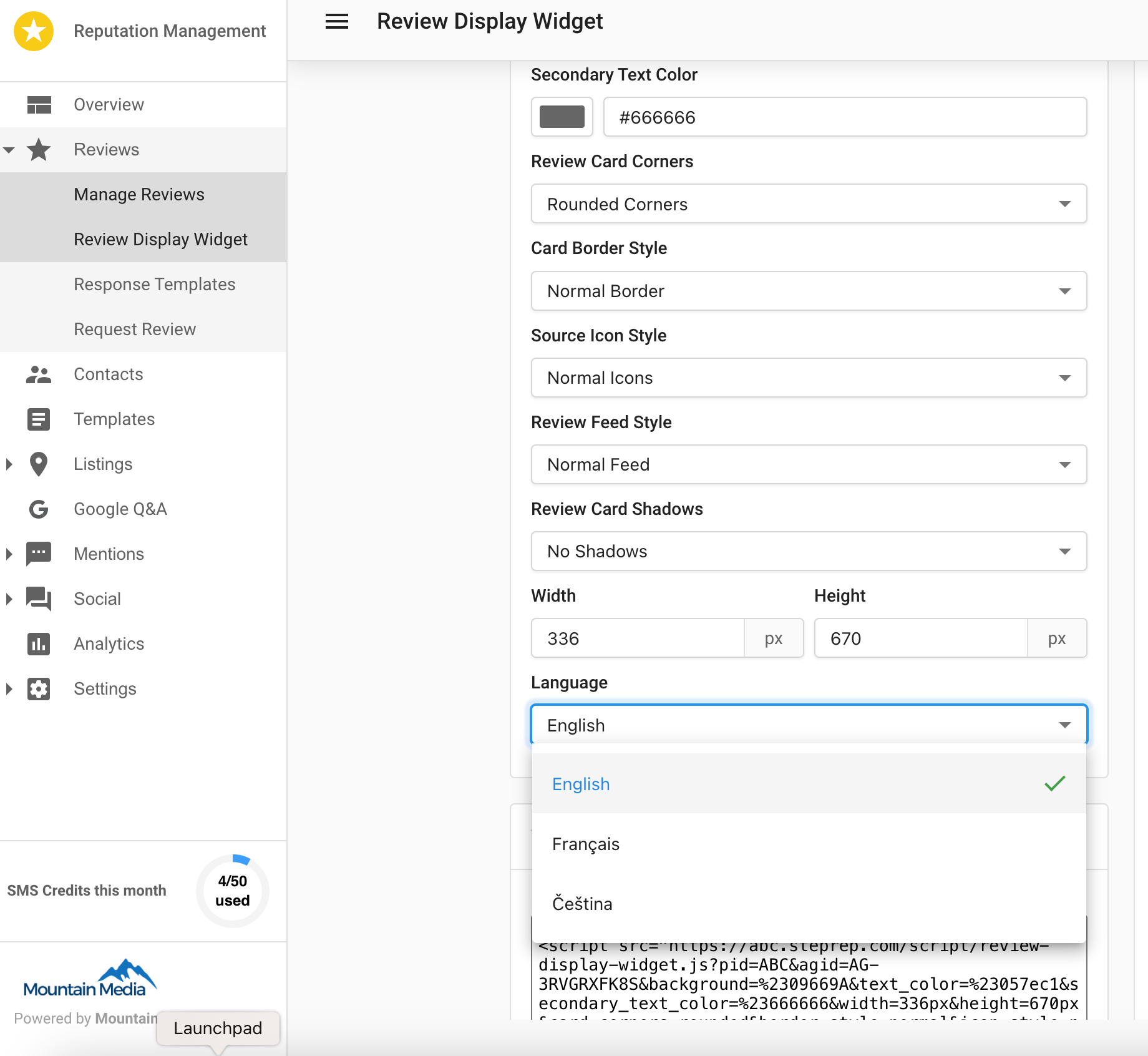Image resolution: width=1148 pixels, height=1056 pixels.
Task: Click the Settings sidebar label
Action: (x=105, y=689)
